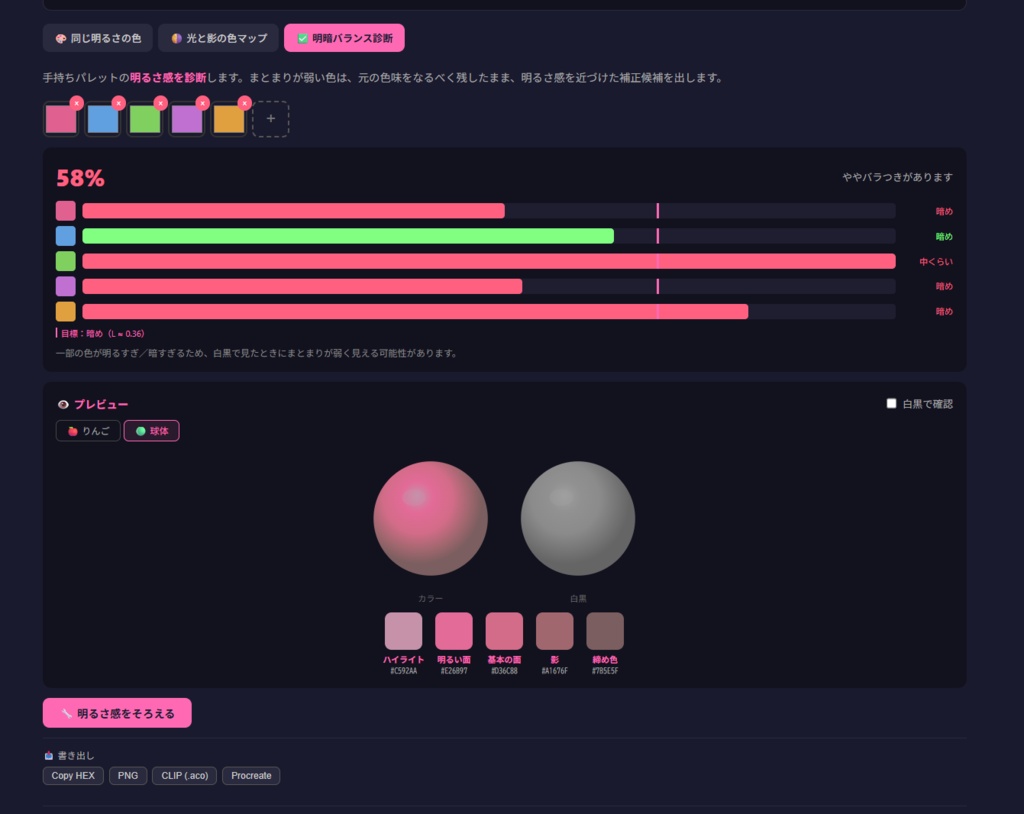Click the check icon on 明暗バランス診断 tab

(x=303, y=39)
